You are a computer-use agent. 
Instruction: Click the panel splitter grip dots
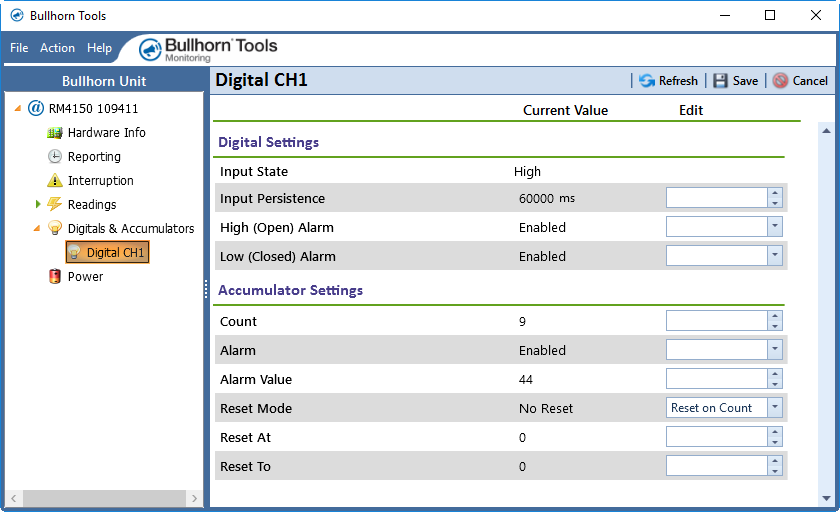(x=206, y=289)
